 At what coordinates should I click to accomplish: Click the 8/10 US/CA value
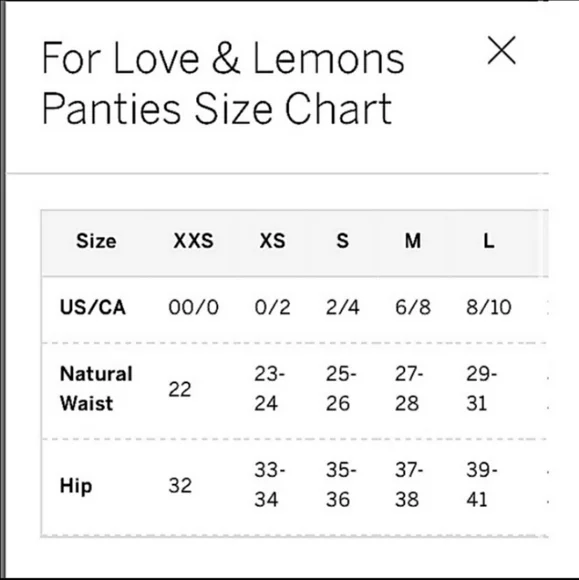(x=489, y=307)
